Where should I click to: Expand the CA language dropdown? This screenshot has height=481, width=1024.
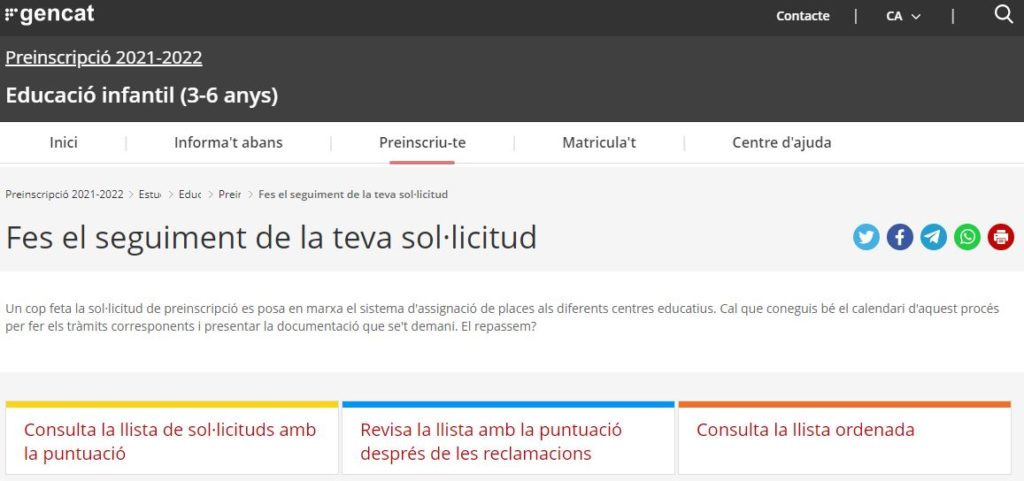click(x=903, y=16)
